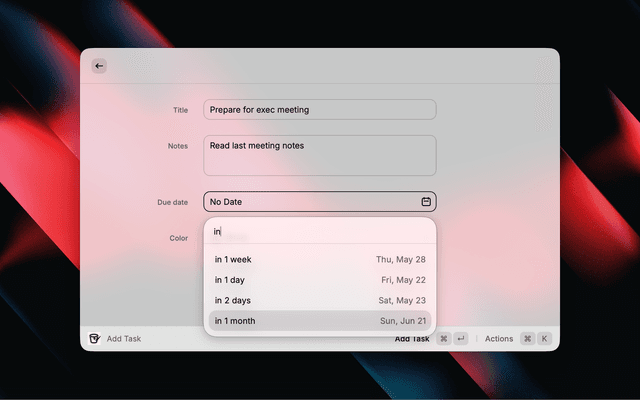
Task: Click the K key shortcut badge
Action: click(x=544, y=339)
